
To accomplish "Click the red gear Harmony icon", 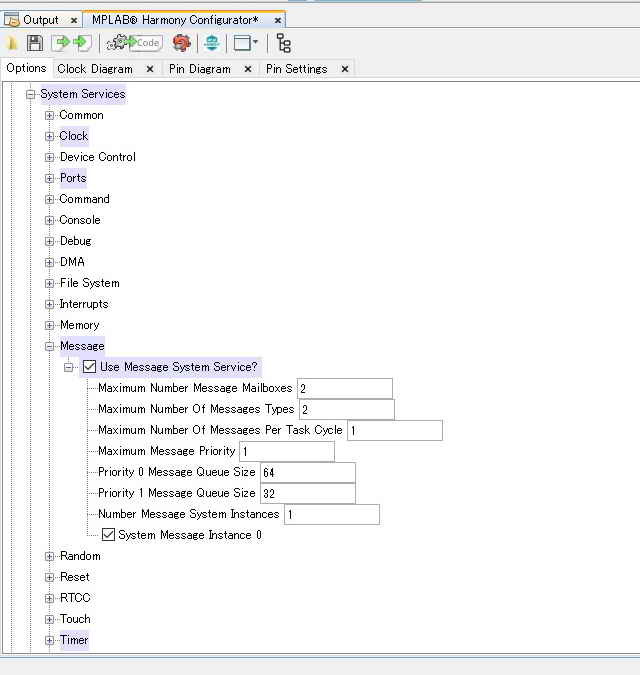I will [x=182, y=43].
